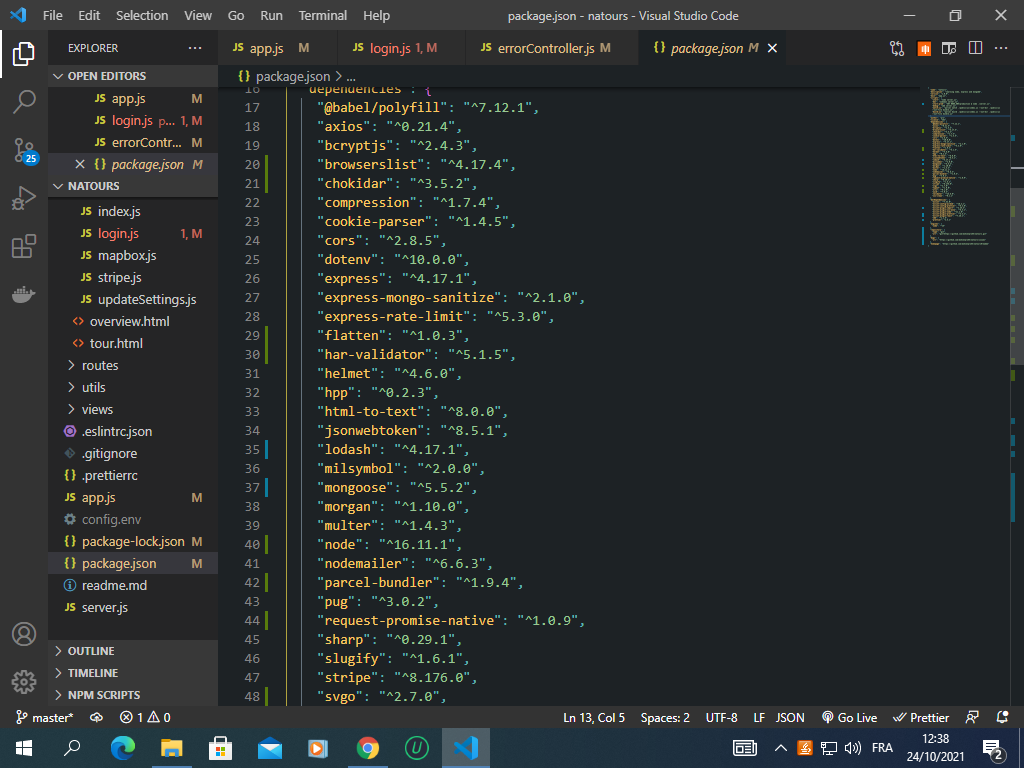Open Explorer Views and More Actions ellipsis
The image size is (1024, 768).
coord(195,48)
